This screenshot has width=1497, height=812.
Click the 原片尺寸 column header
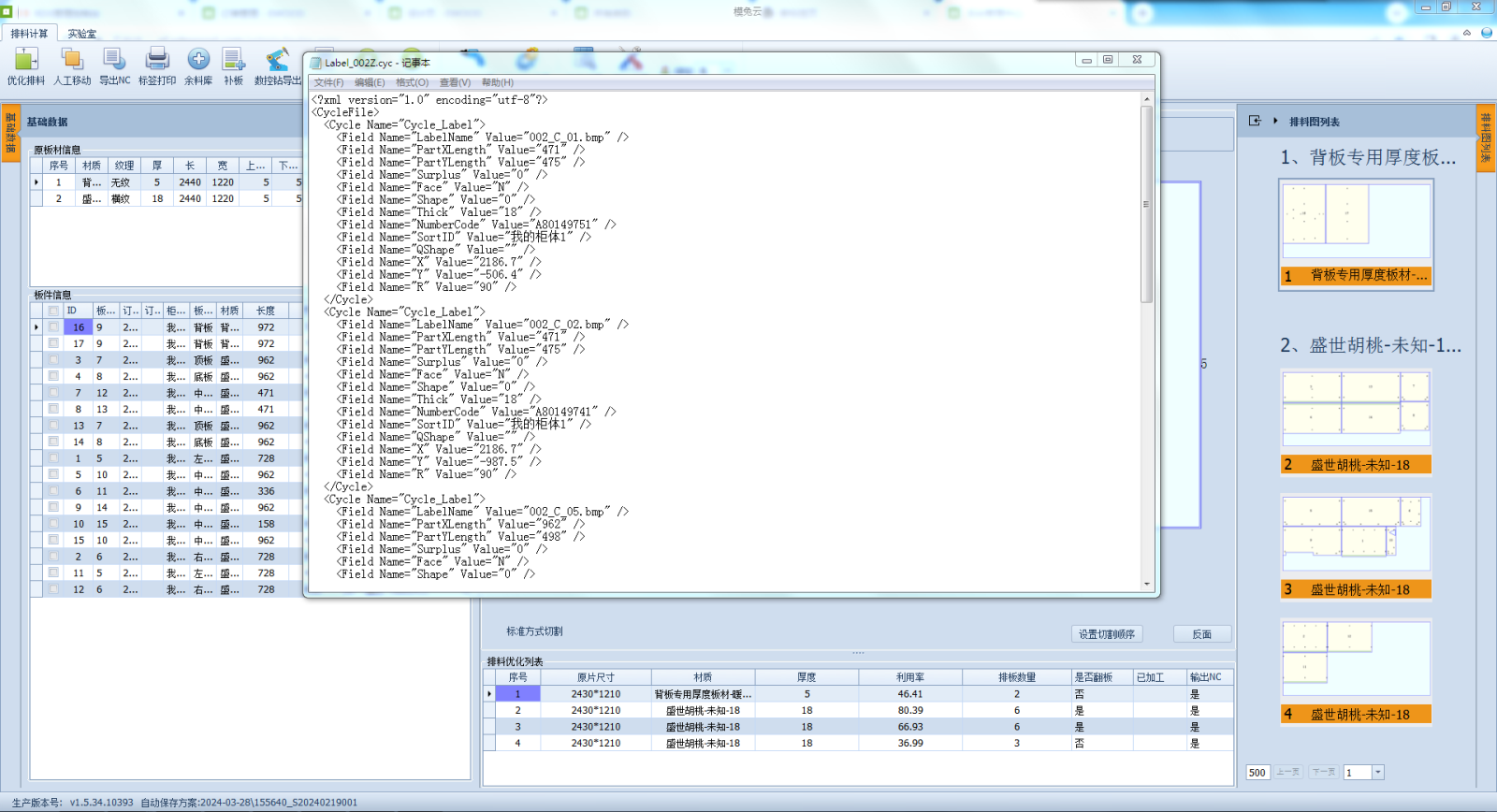pyautogui.click(x=596, y=677)
